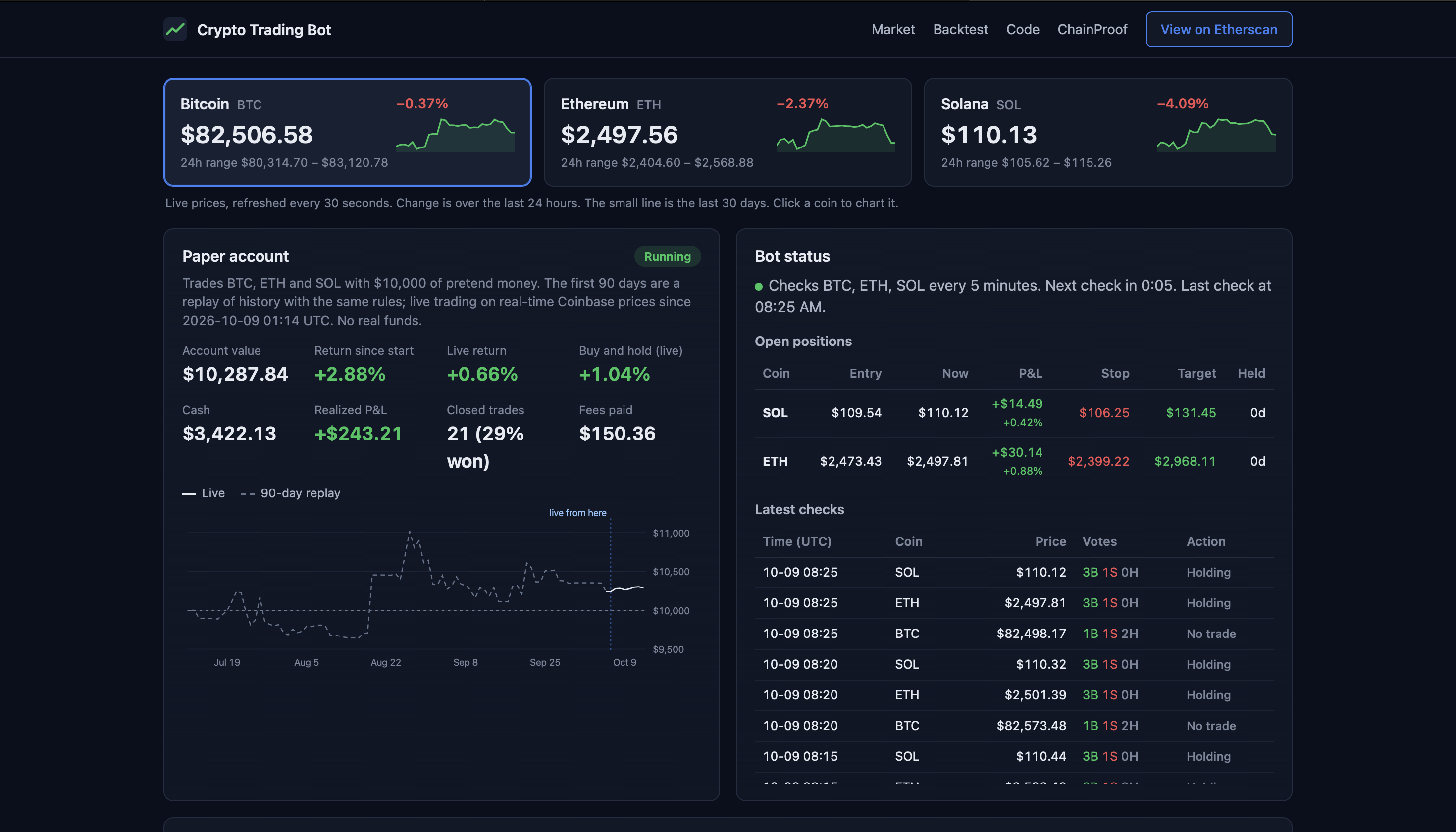Click the Crypto Trading Bot title
This screenshot has width=1456, height=832.
pos(264,30)
